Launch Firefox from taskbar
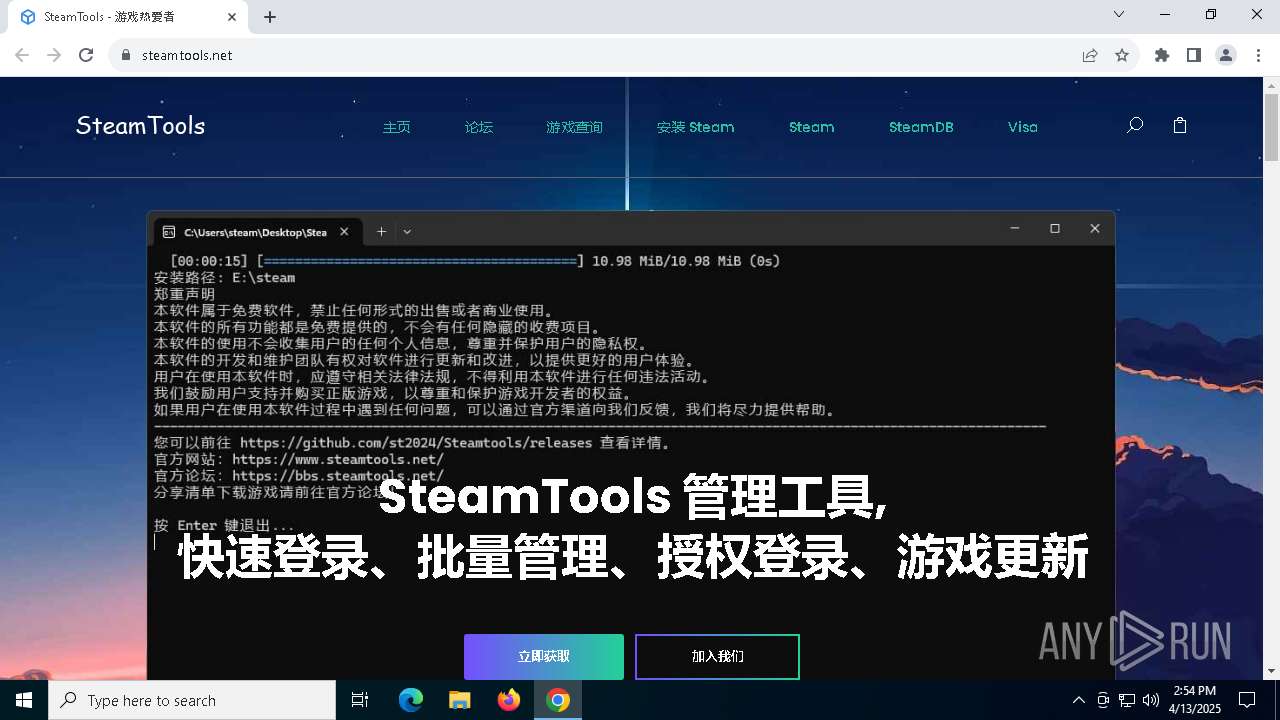 (509, 700)
